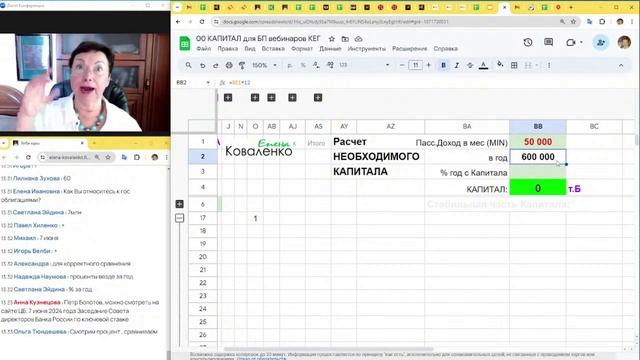Apply currency format with the р. button
The width and height of the screenshot is (640, 360).
pyautogui.click(x=290, y=65)
